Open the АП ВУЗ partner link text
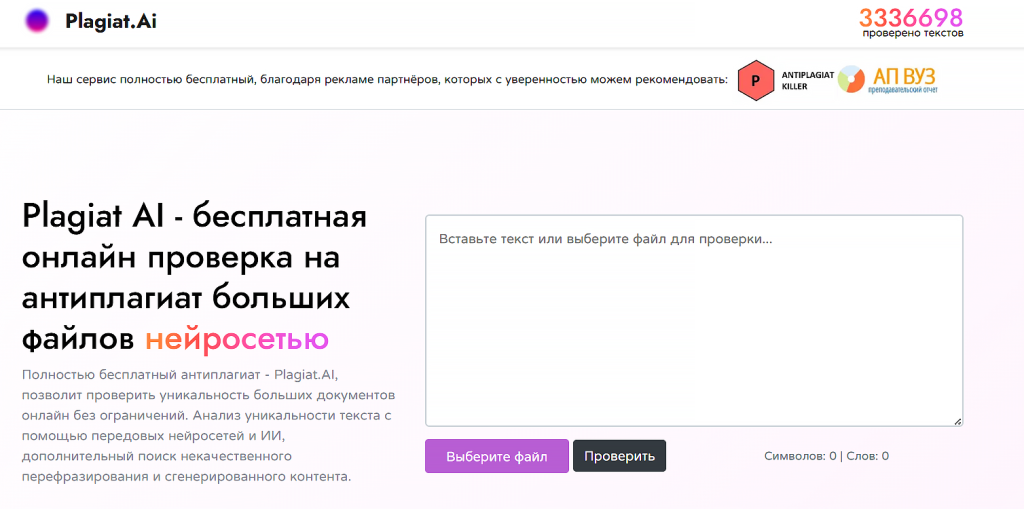 pos(903,80)
